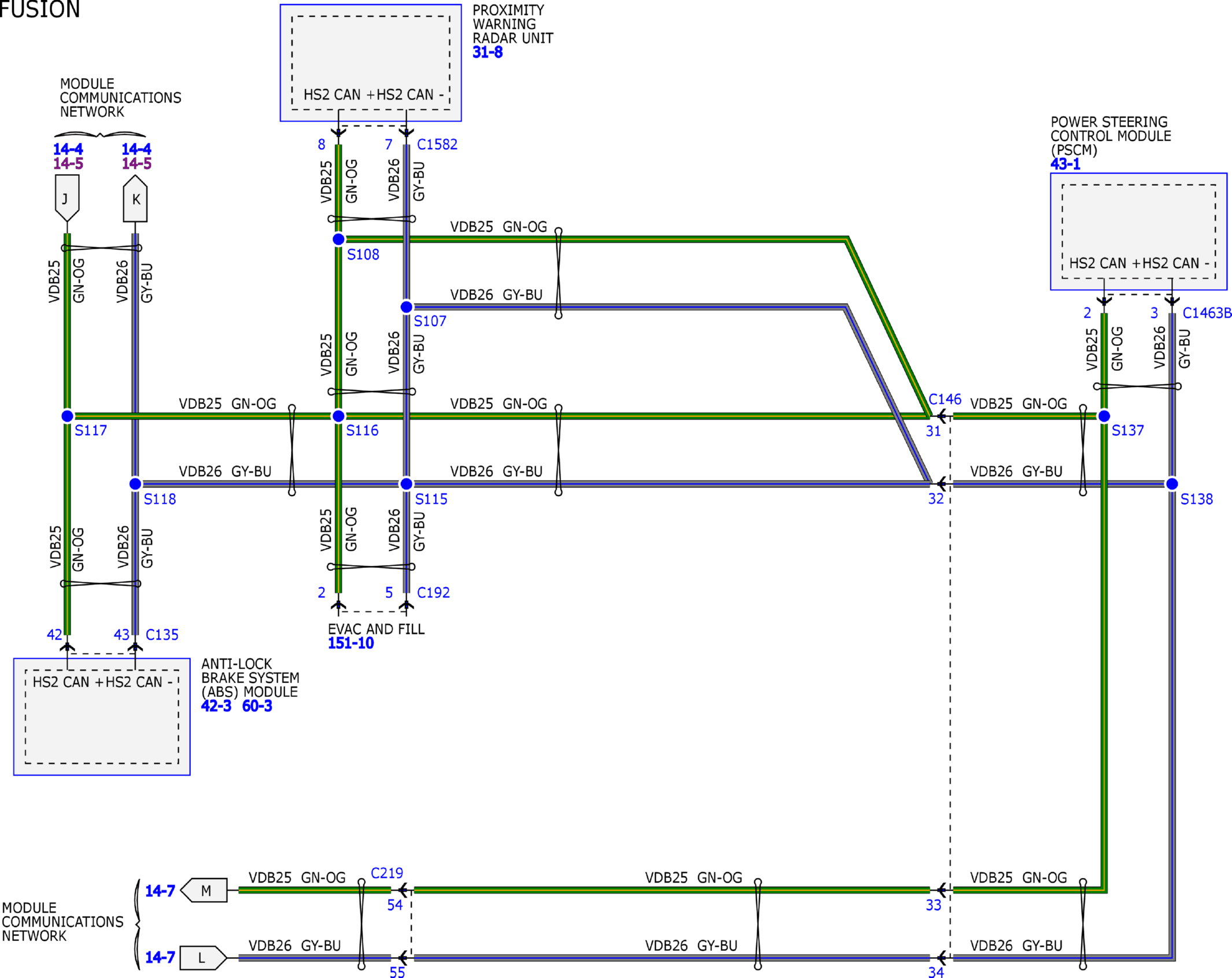Click pin 5 terminal of C192

[x=407, y=605]
